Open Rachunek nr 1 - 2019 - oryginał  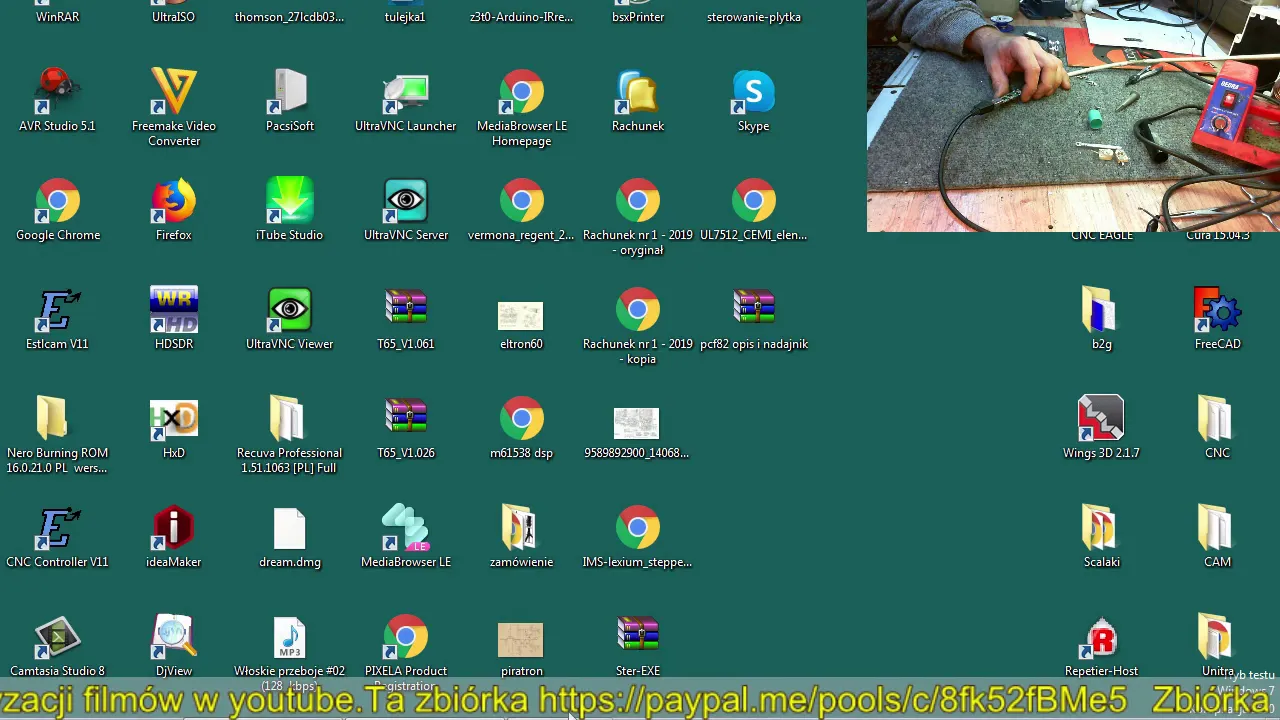638,216
